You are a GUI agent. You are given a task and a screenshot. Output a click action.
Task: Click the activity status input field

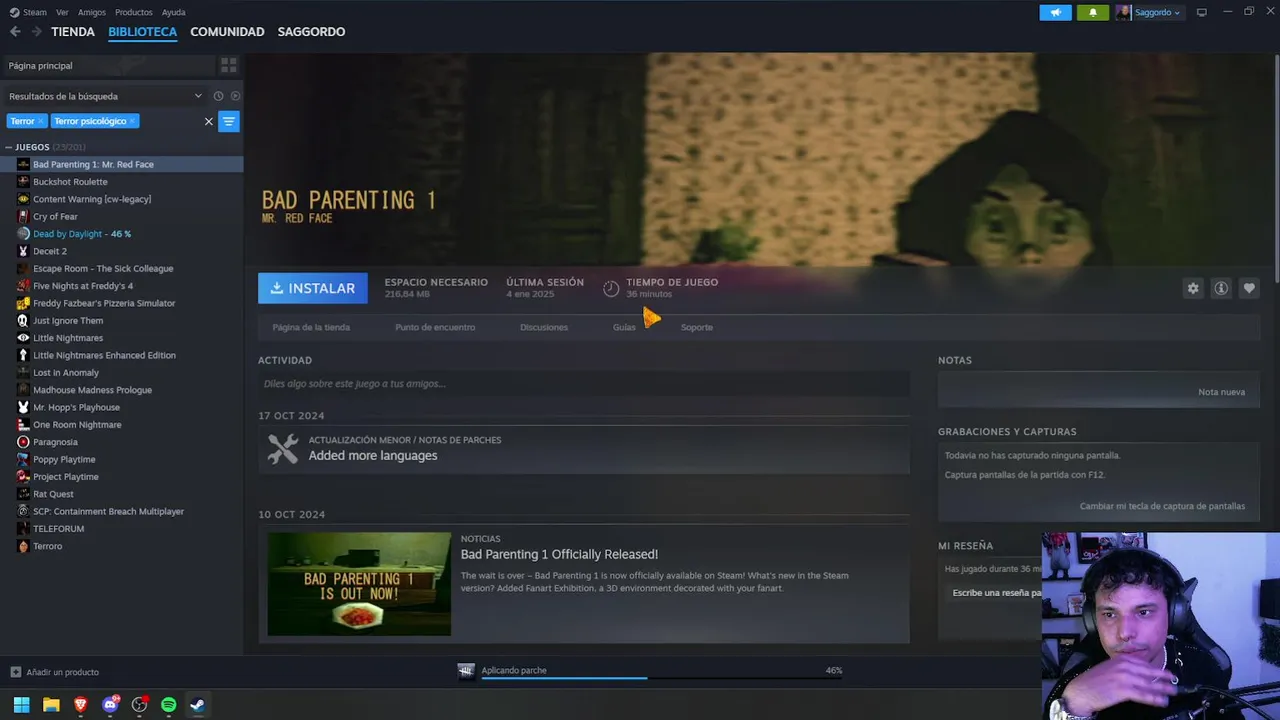(x=584, y=383)
